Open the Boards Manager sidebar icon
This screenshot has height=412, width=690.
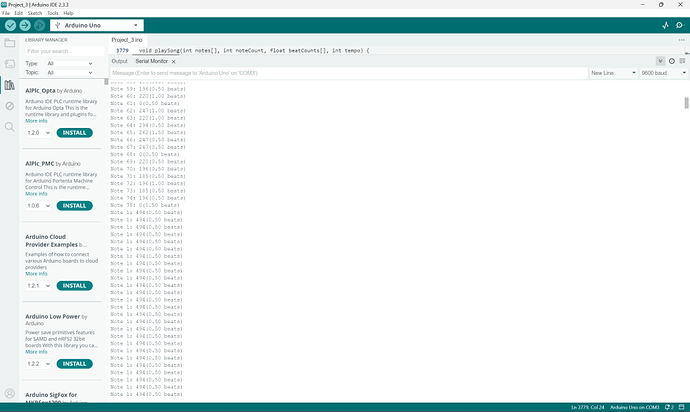tap(10, 64)
